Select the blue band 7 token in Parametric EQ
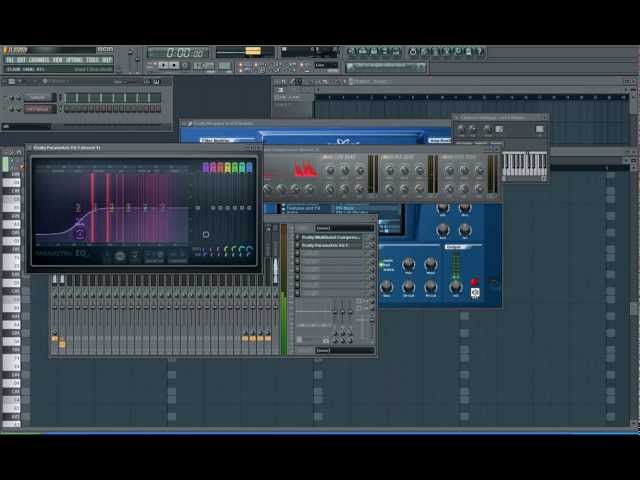640x480 pixels. [249, 167]
